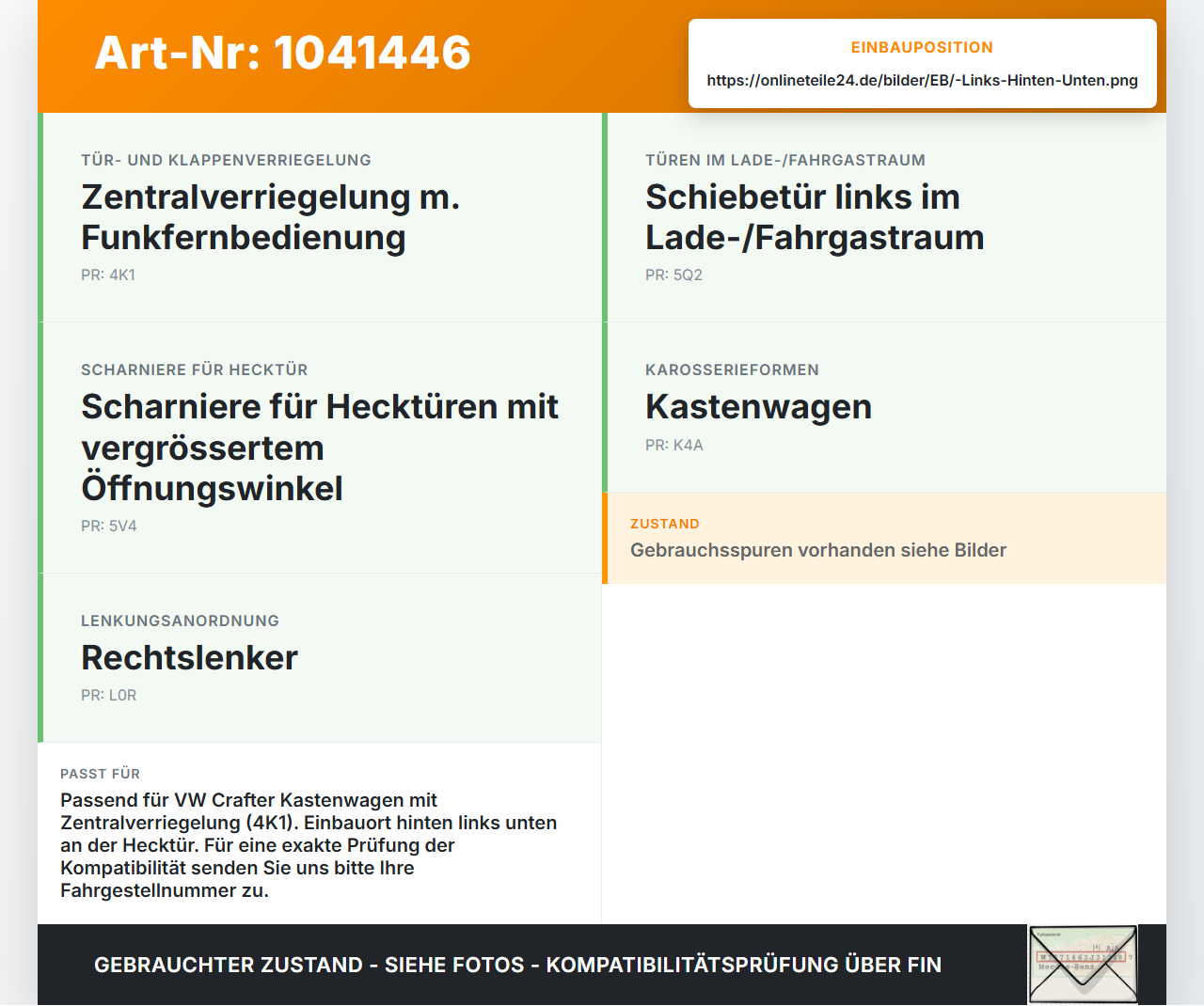Click the ZUSTAND label

[x=665, y=524]
